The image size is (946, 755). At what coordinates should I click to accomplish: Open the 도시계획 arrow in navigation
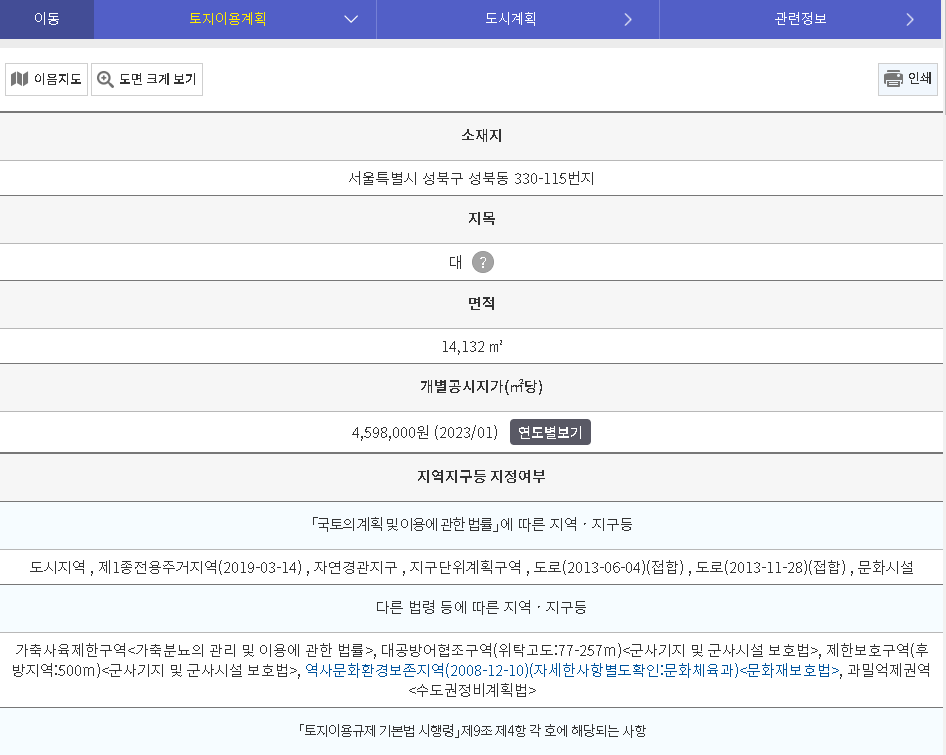[x=628, y=18]
